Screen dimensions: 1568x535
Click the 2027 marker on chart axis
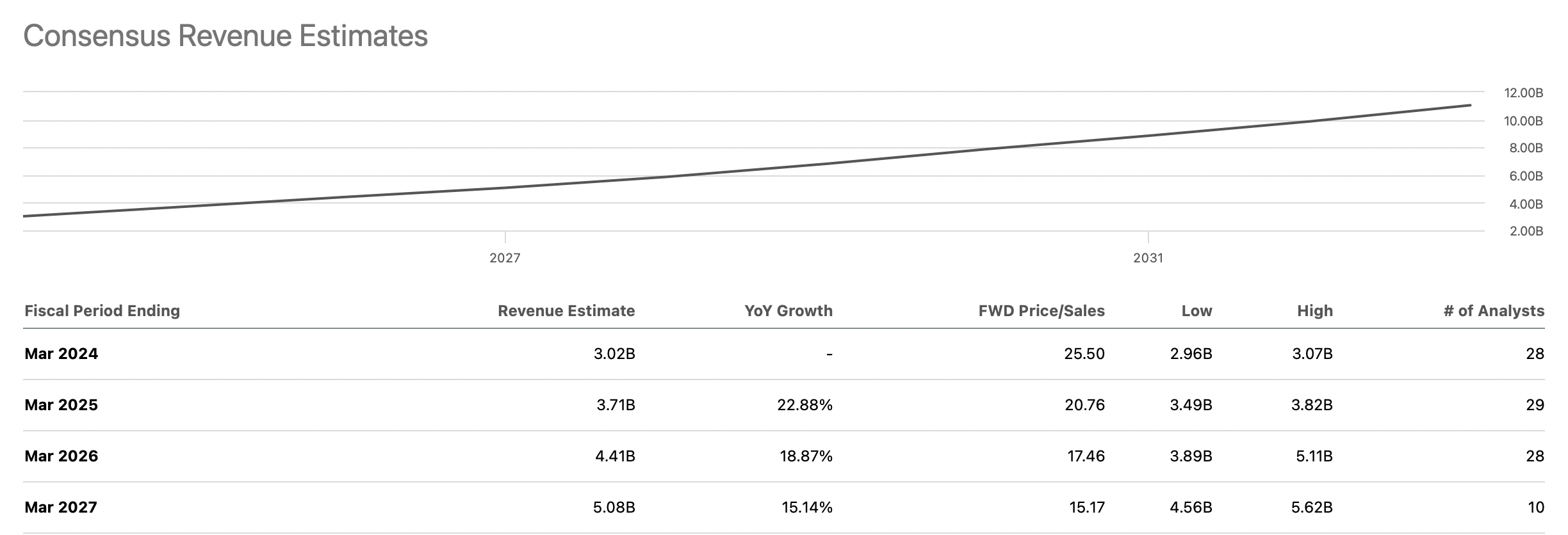505,258
